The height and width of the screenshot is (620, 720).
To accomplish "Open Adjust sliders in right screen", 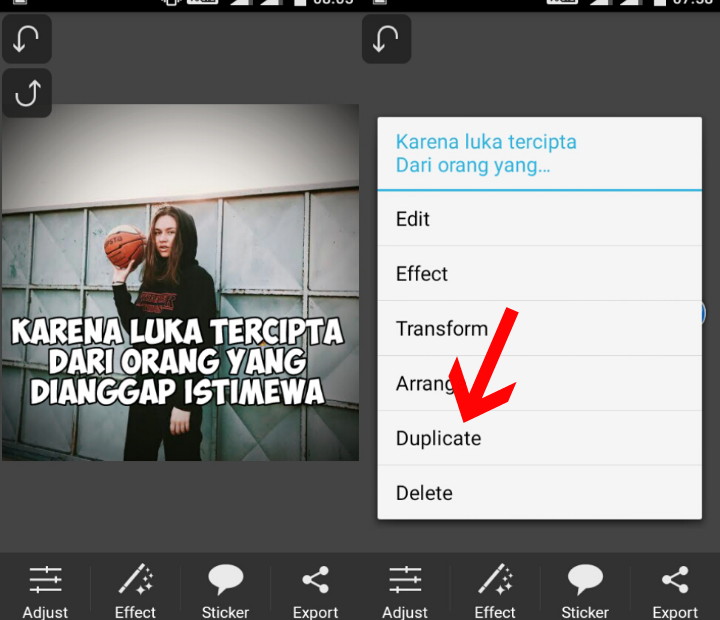I will click(405, 592).
